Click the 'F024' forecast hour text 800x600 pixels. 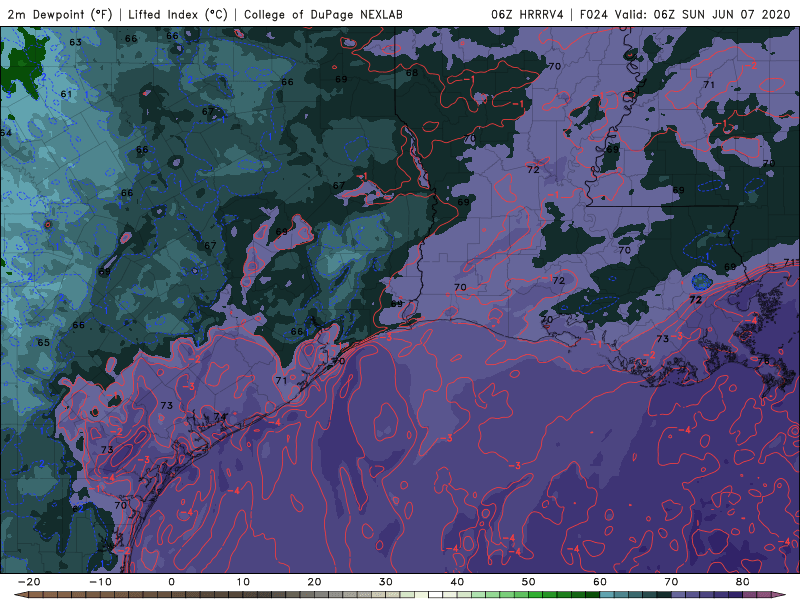click(x=593, y=14)
